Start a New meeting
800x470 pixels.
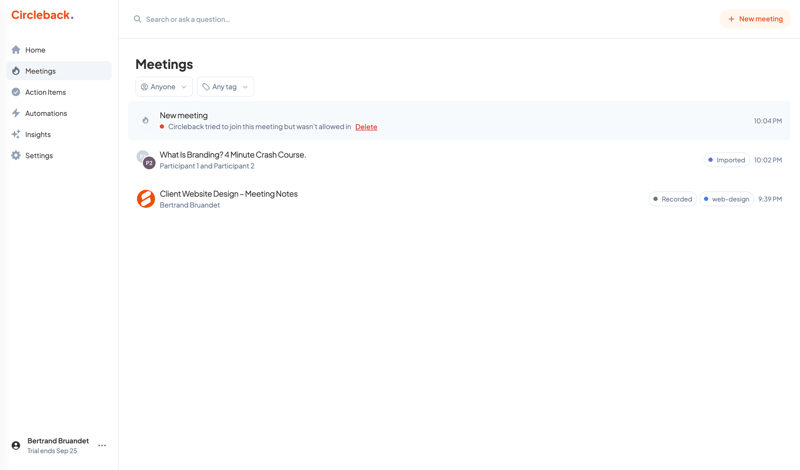pos(755,19)
